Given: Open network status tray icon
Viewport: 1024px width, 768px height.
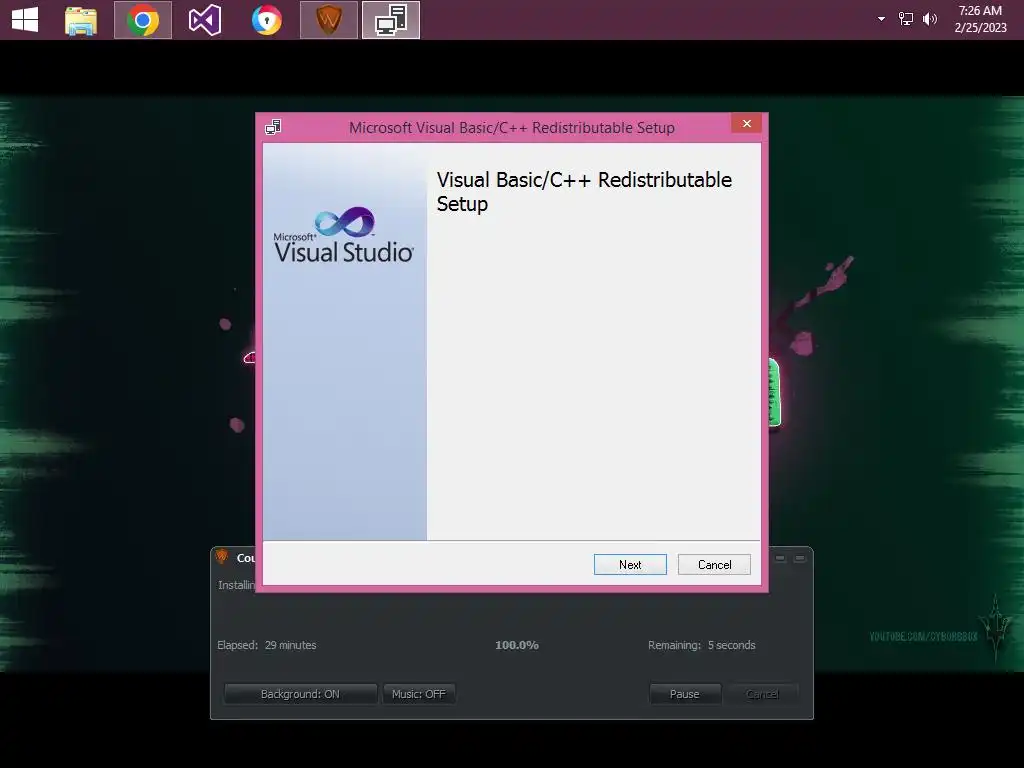Looking at the screenshot, I should 906,19.
